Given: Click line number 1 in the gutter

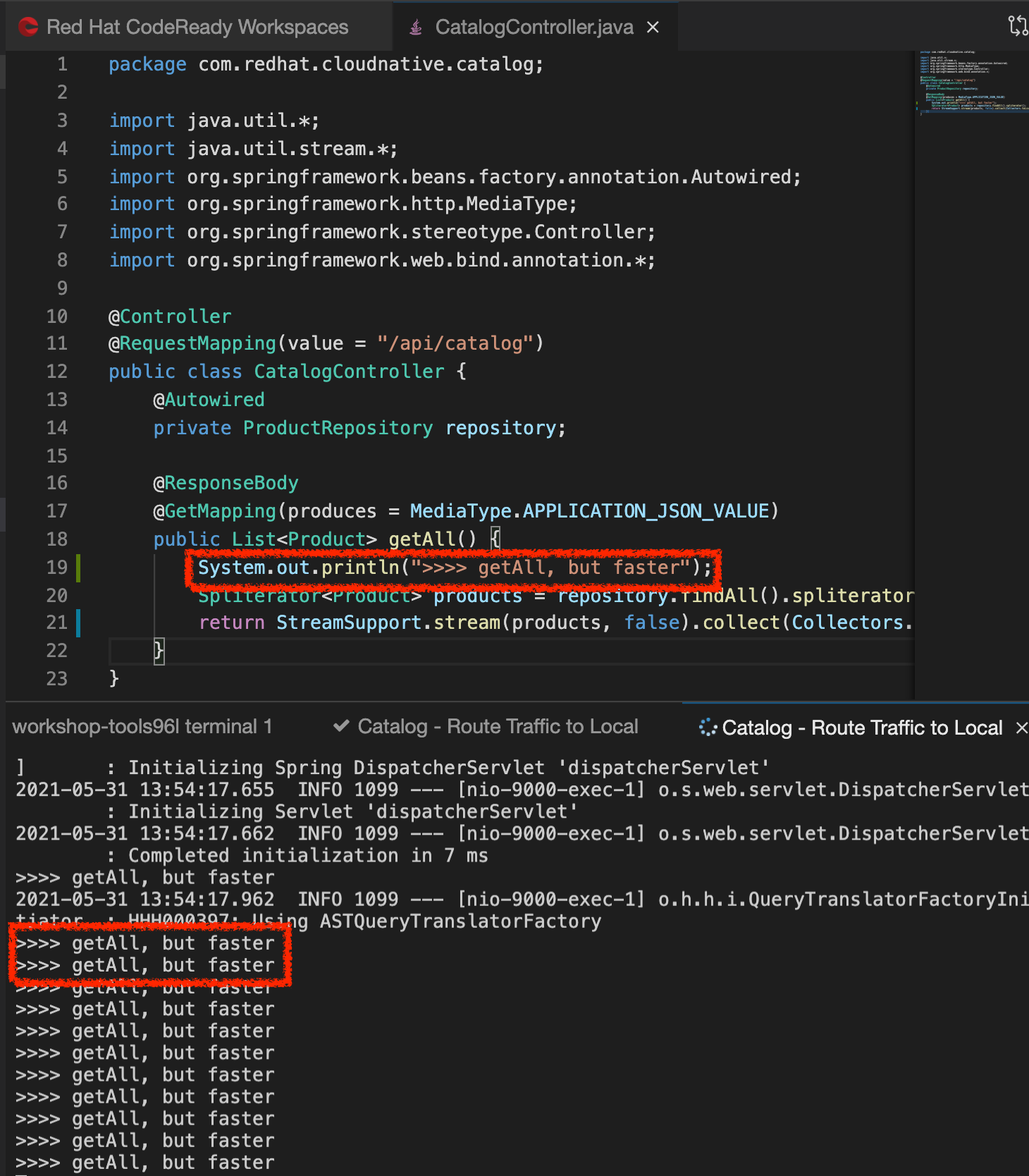Looking at the screenshot, I should click(x=63, y=64).
